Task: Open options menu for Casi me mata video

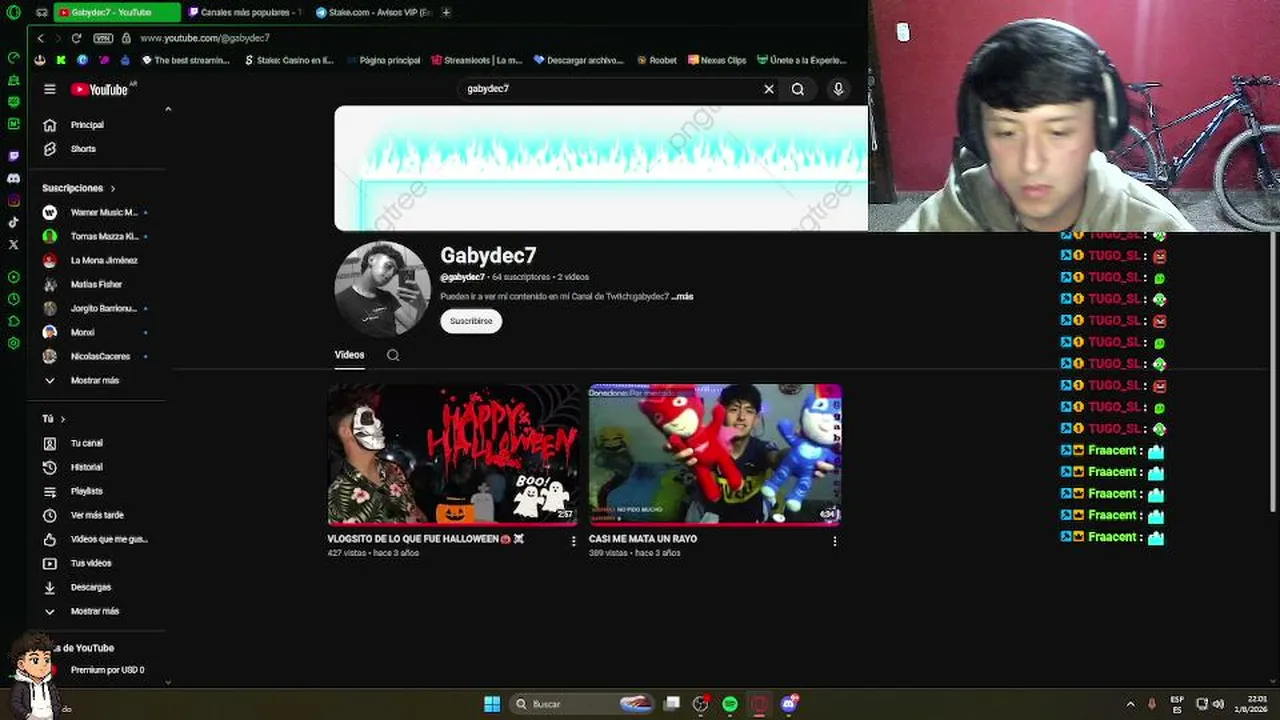Action: pyautogui.click(x=835, y=541)
